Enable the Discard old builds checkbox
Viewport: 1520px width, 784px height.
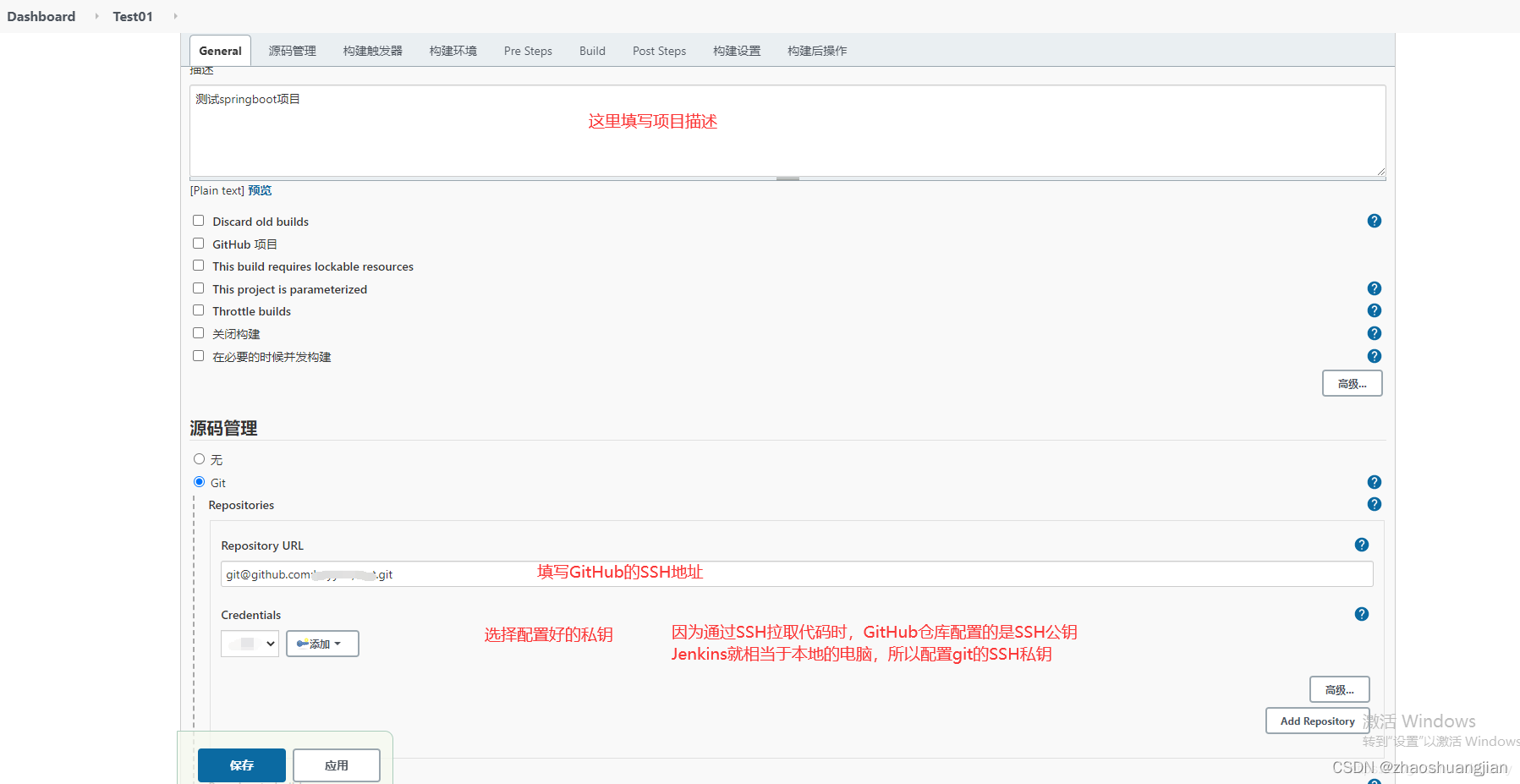[x=198, y=220]
